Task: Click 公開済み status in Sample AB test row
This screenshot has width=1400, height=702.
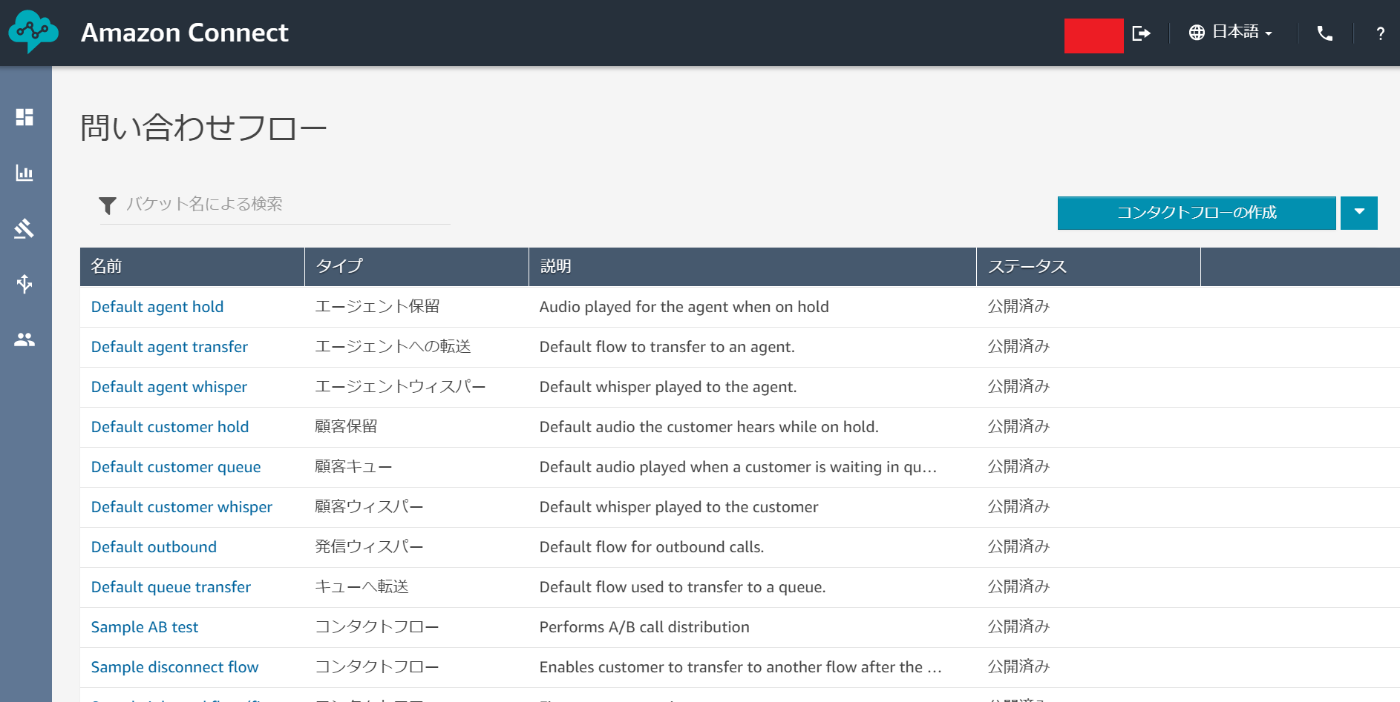Action: (1019, 627)
